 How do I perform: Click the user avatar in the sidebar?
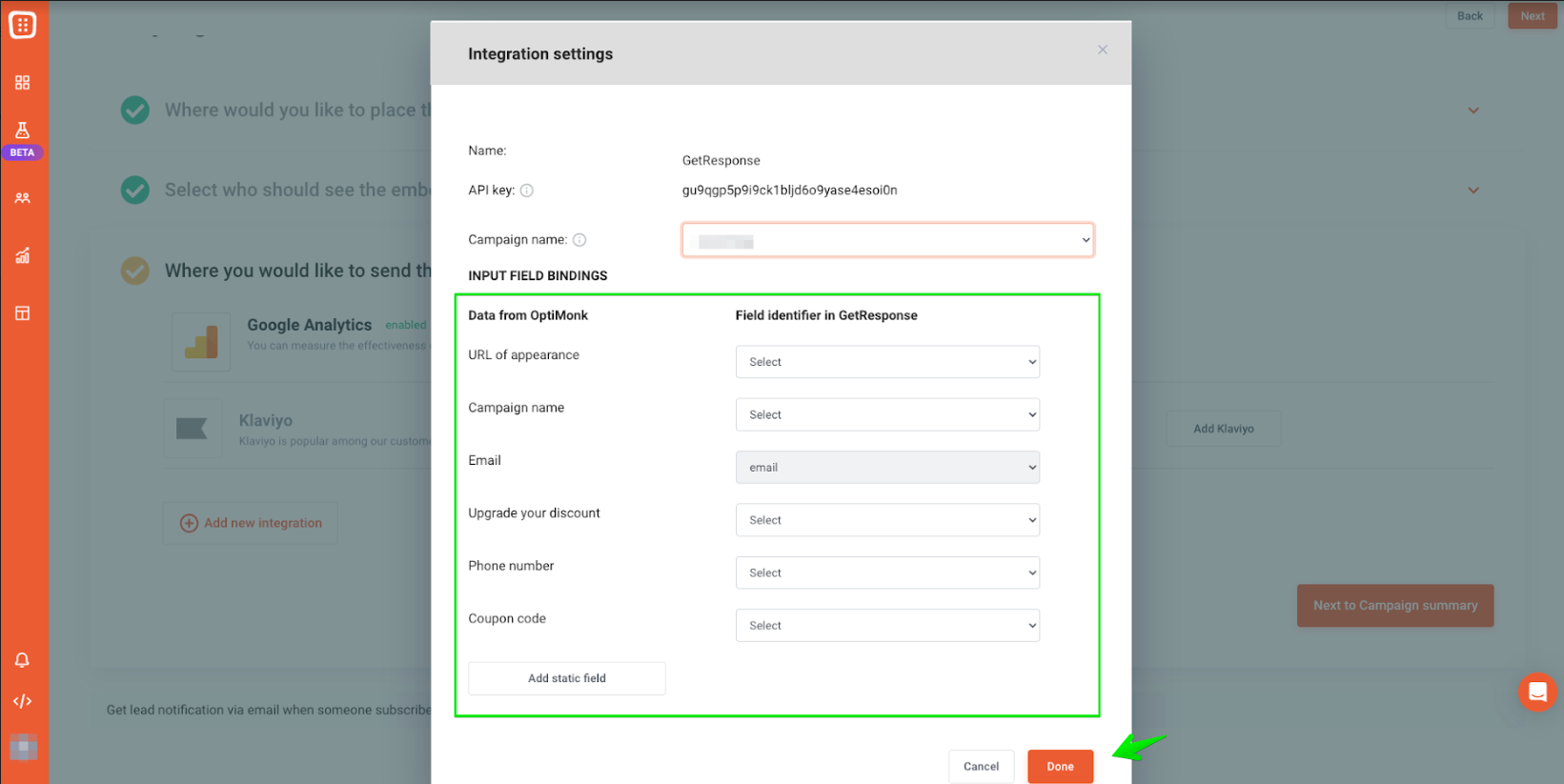tap(23, 747)
